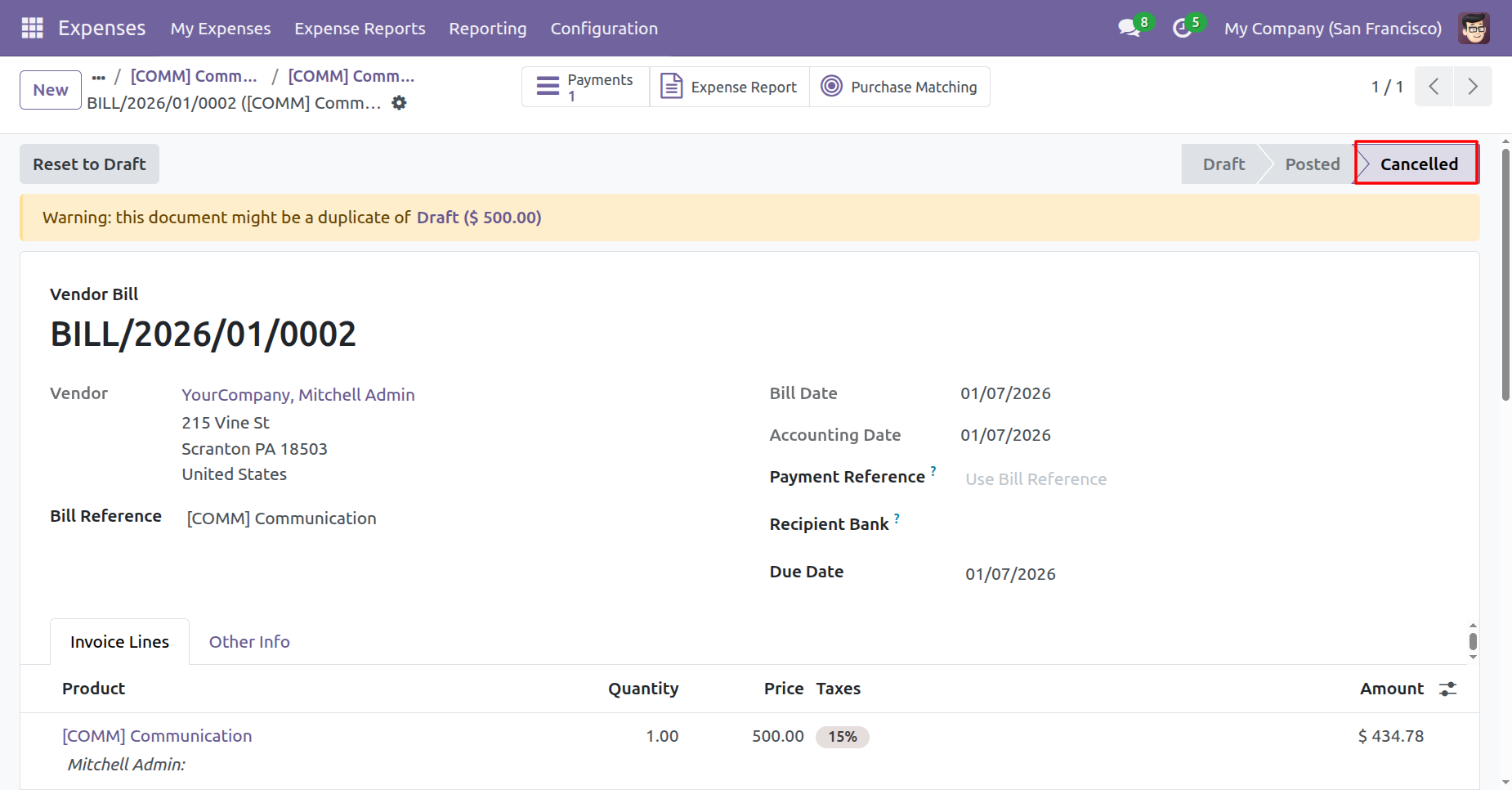Click the 15% tax tag
This screenshot has height=790, width=1512.
[x=842, y=737]
